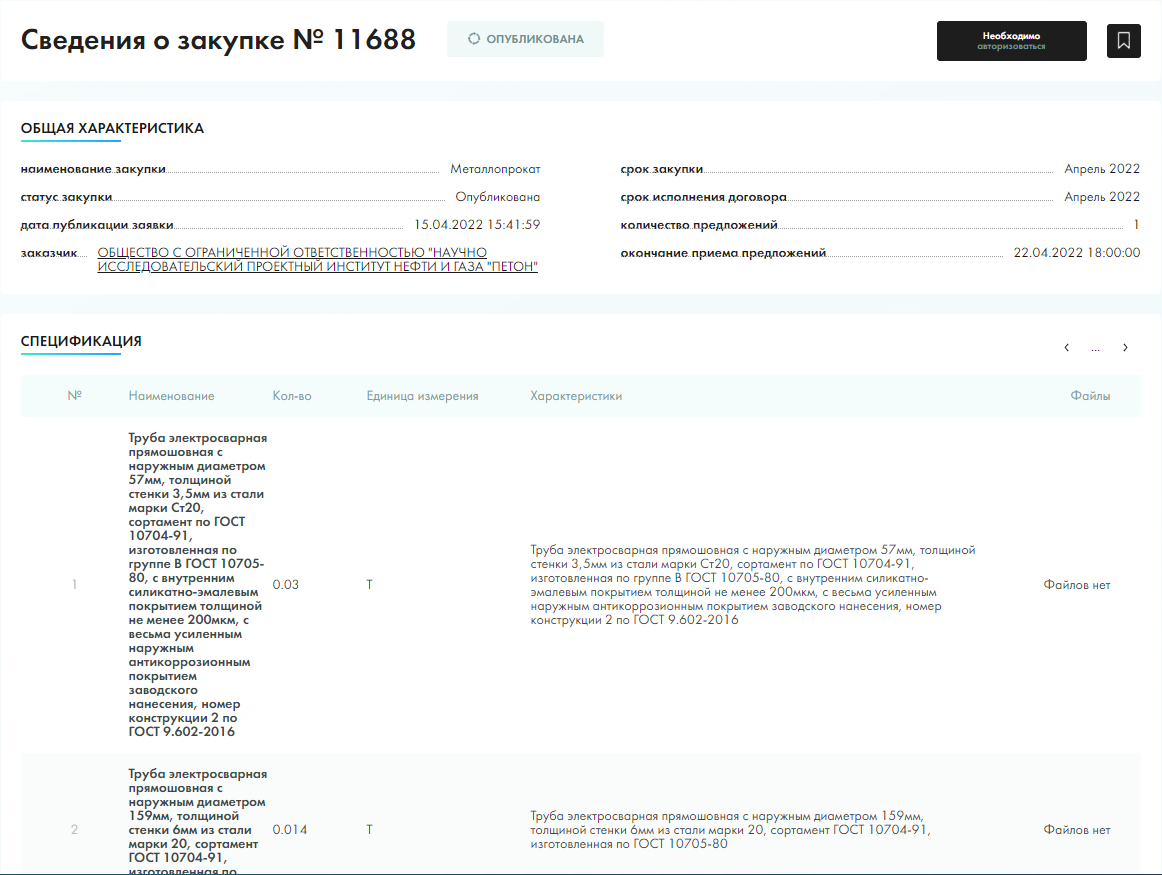Click the 'Металлопрокат' purchase name value
This screenshot has height=875, width=1162.
point(495,169)
